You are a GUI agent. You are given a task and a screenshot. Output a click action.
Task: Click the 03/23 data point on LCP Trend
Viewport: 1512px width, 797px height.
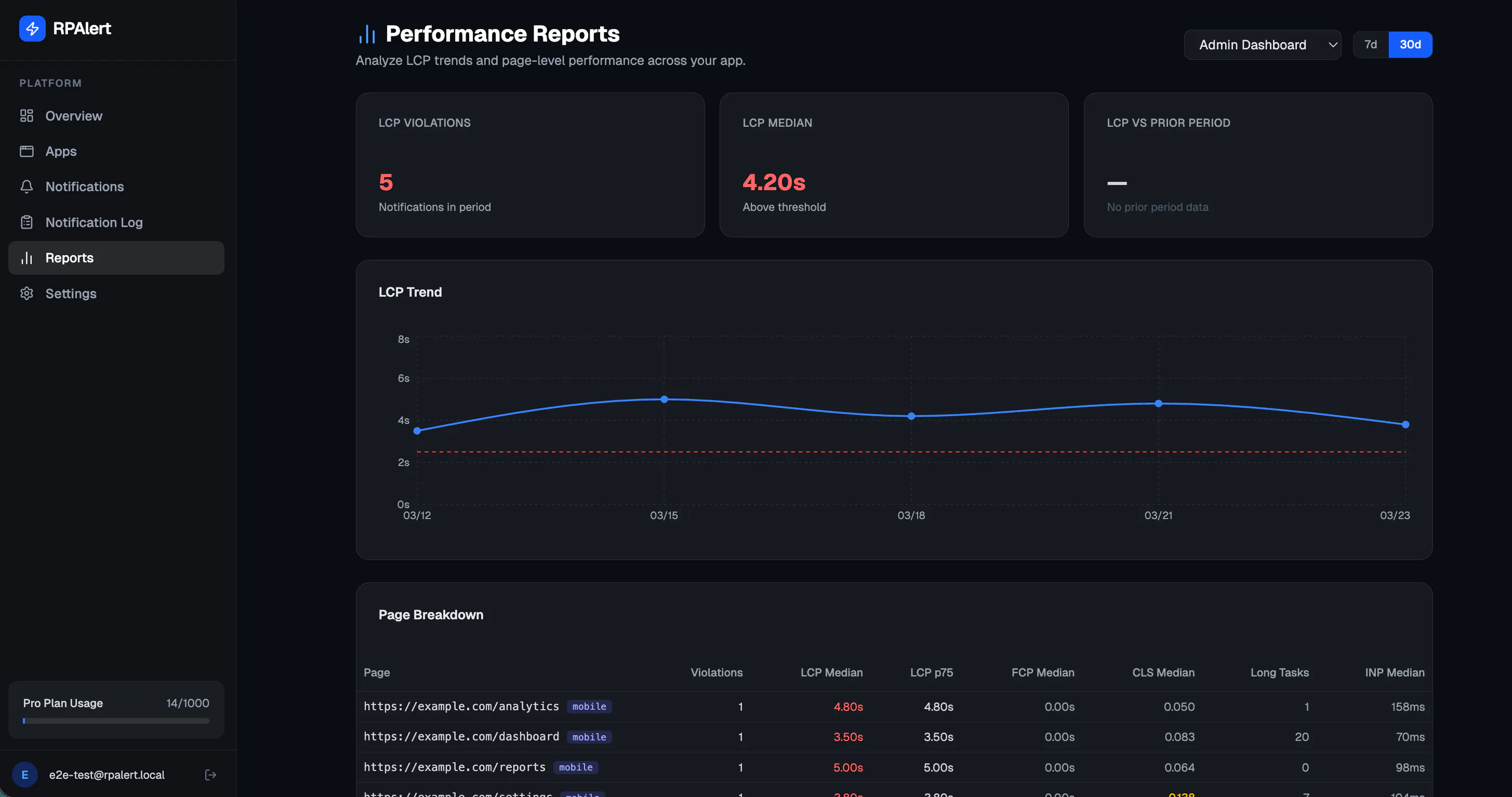[1406, 424]
